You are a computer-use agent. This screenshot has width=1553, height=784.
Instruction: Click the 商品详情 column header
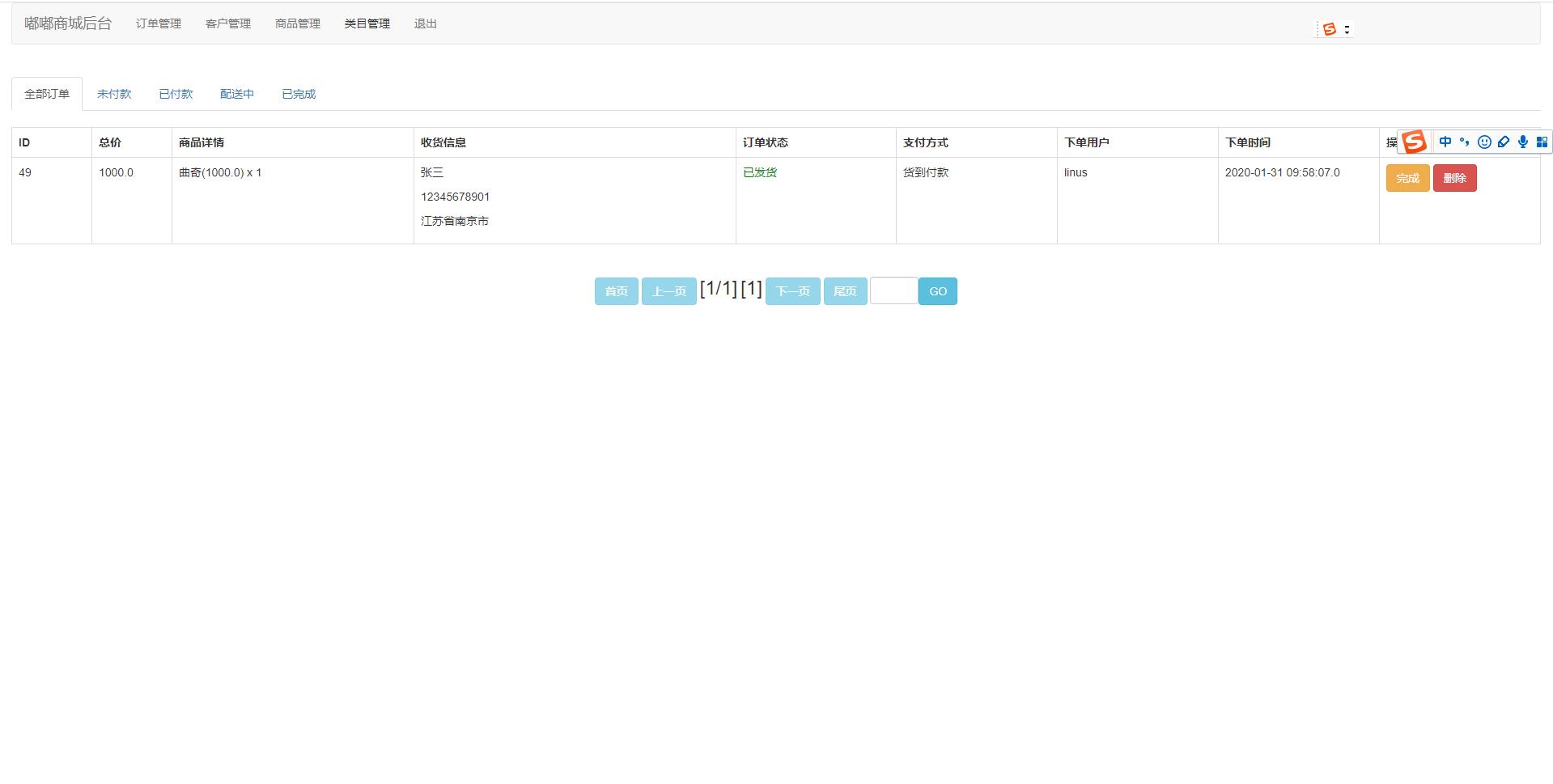202,142
